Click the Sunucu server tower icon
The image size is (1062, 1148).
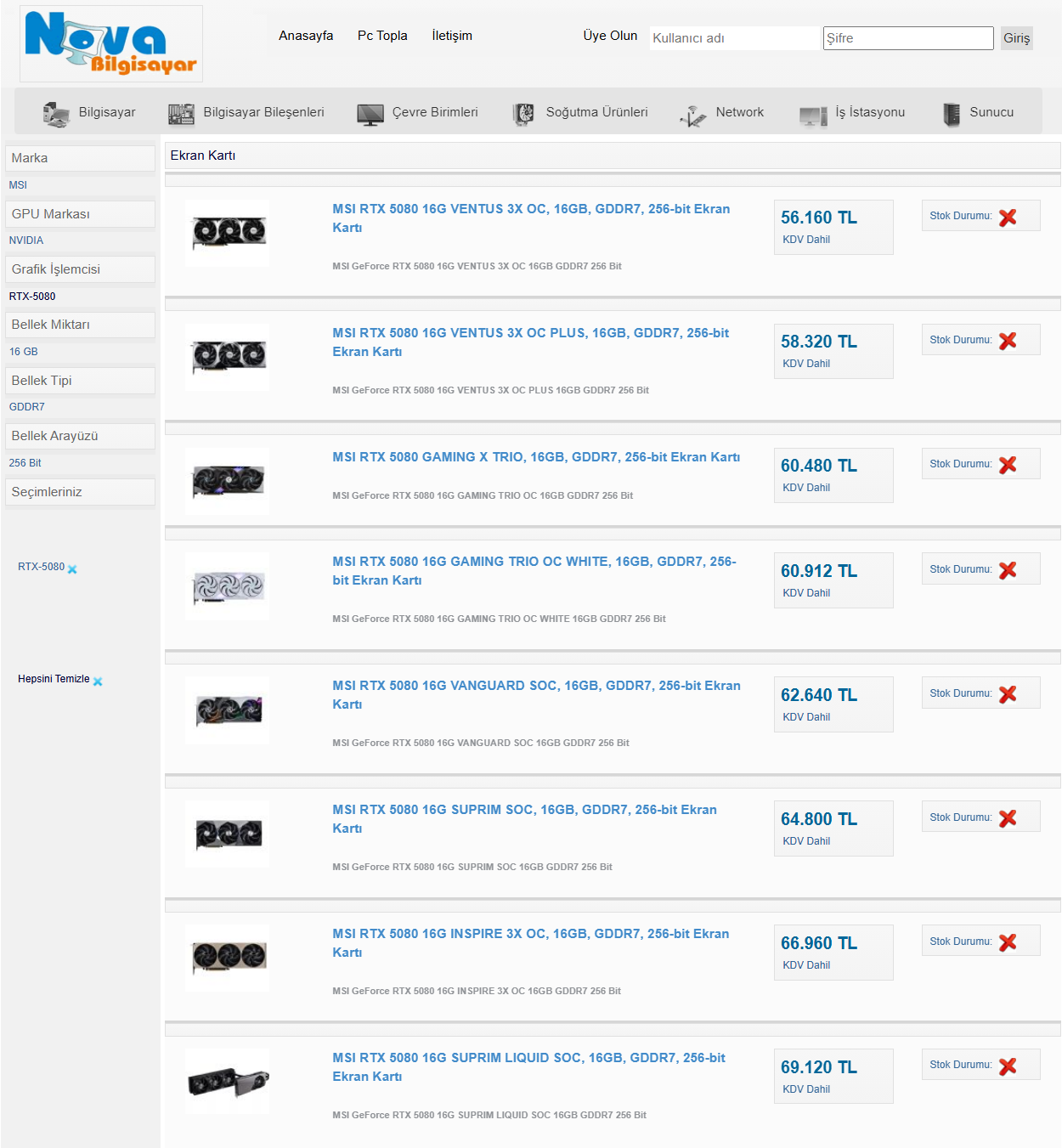tap(952, 113)
